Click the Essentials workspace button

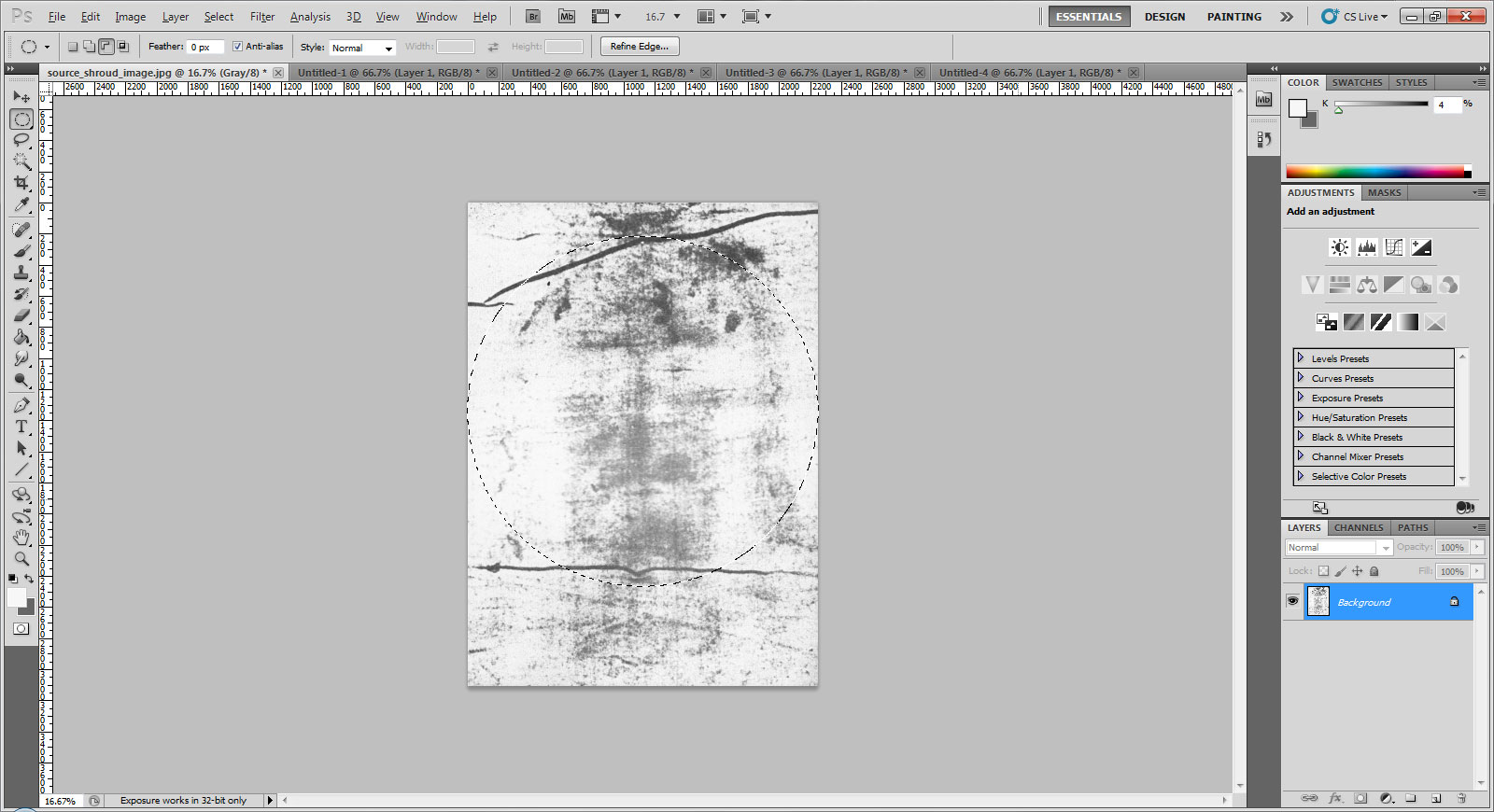tap(1089, 17)
